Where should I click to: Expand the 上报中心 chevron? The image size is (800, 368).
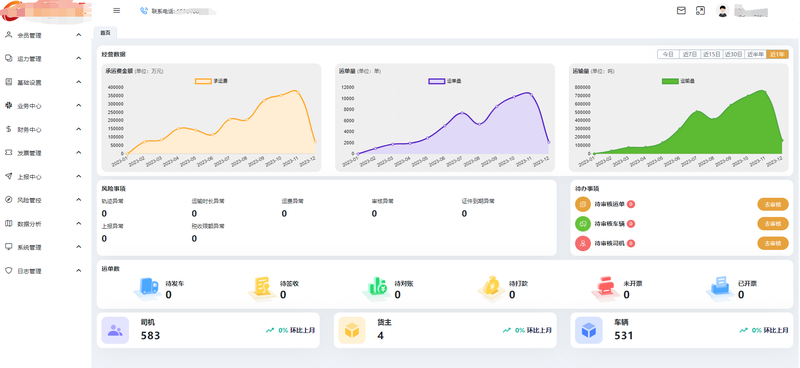79,176
